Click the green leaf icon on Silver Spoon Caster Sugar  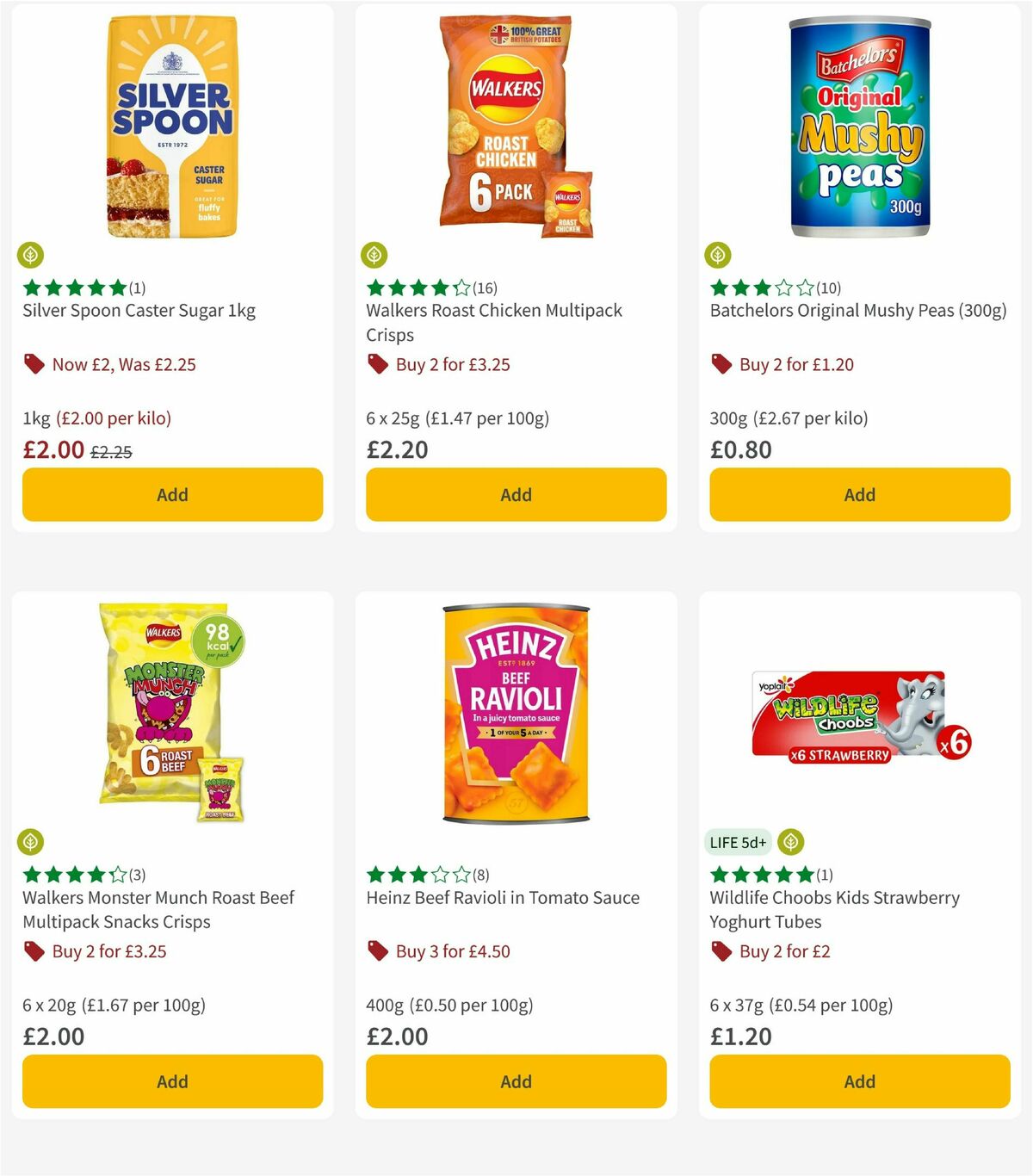pos(31,255)
